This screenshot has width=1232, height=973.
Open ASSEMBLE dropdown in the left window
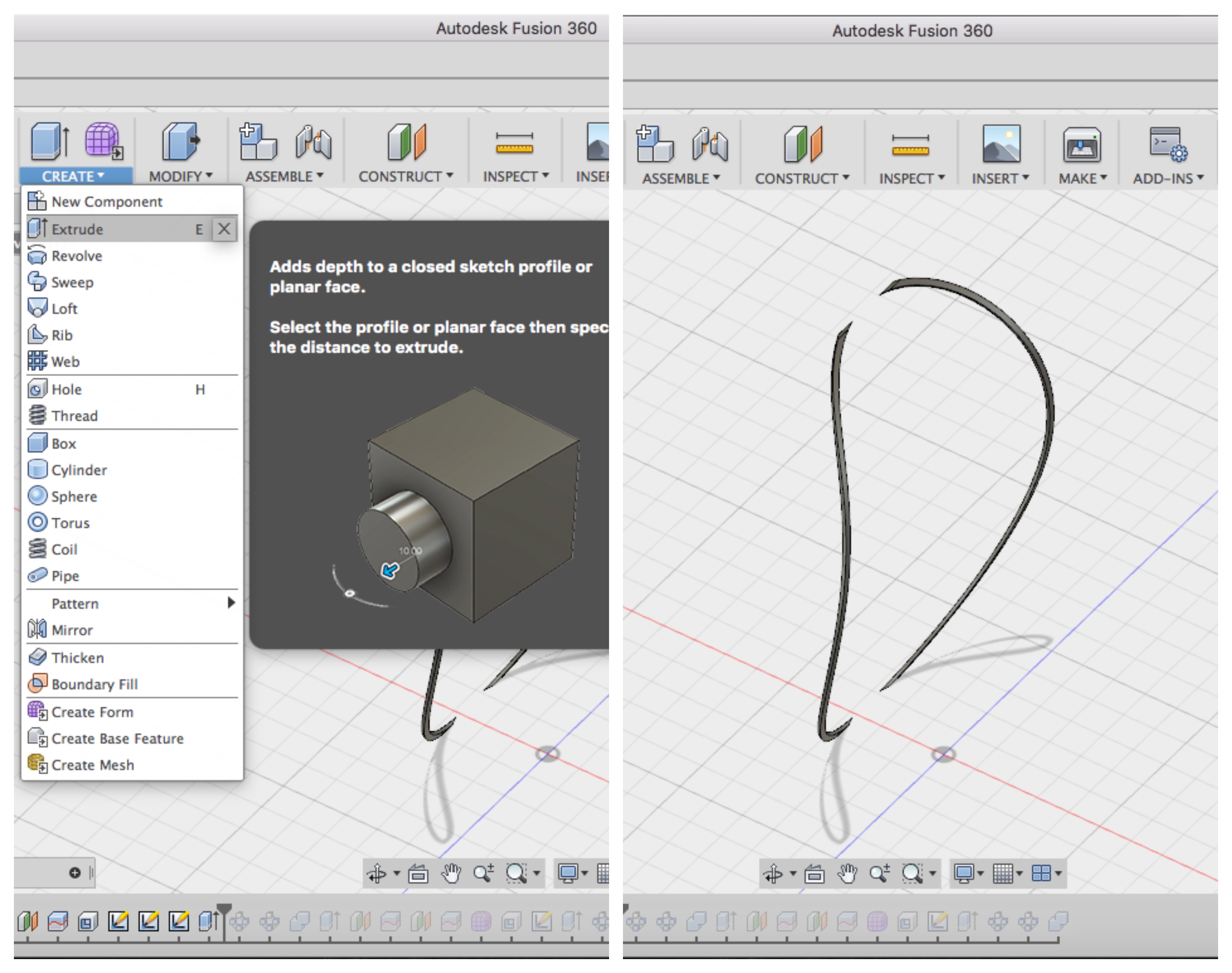pyautogui.click(x=284, y=177)
